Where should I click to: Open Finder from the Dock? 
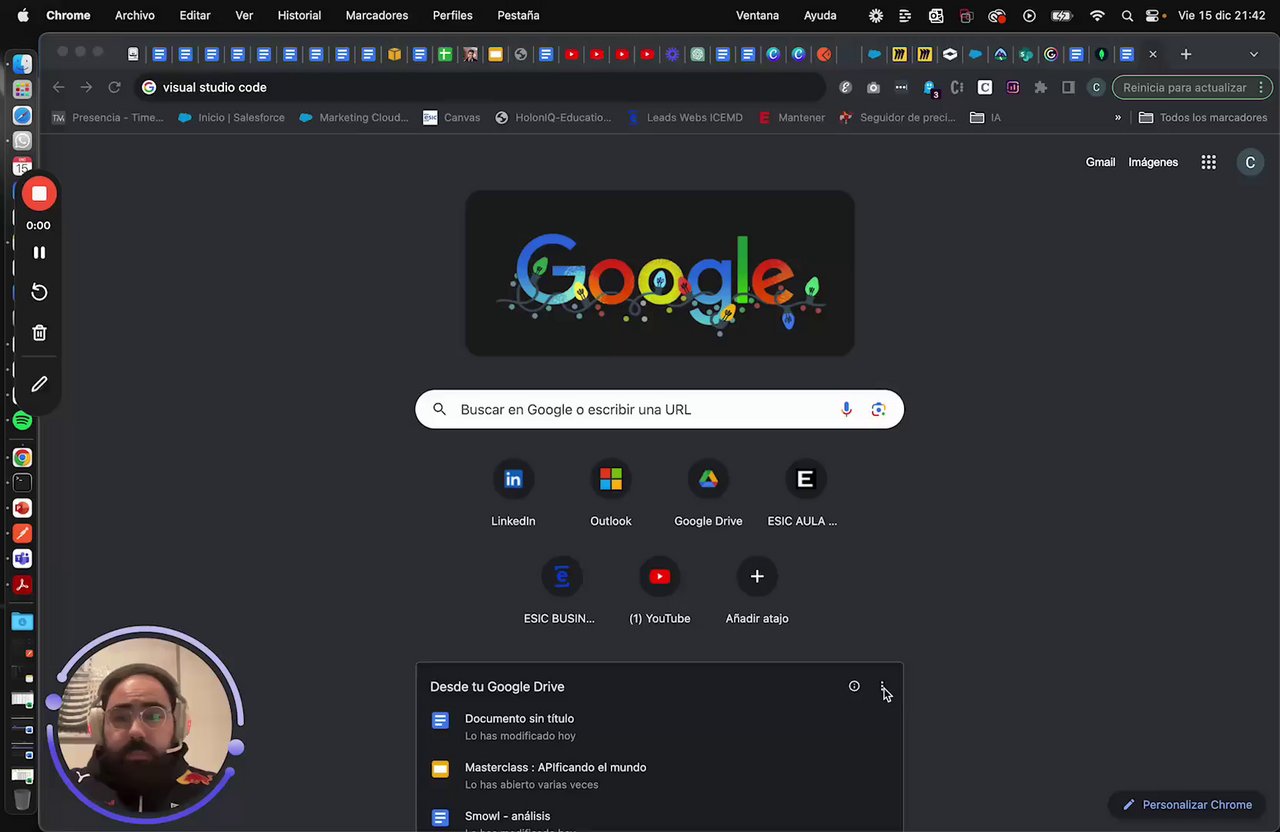(x=22, y=65)
